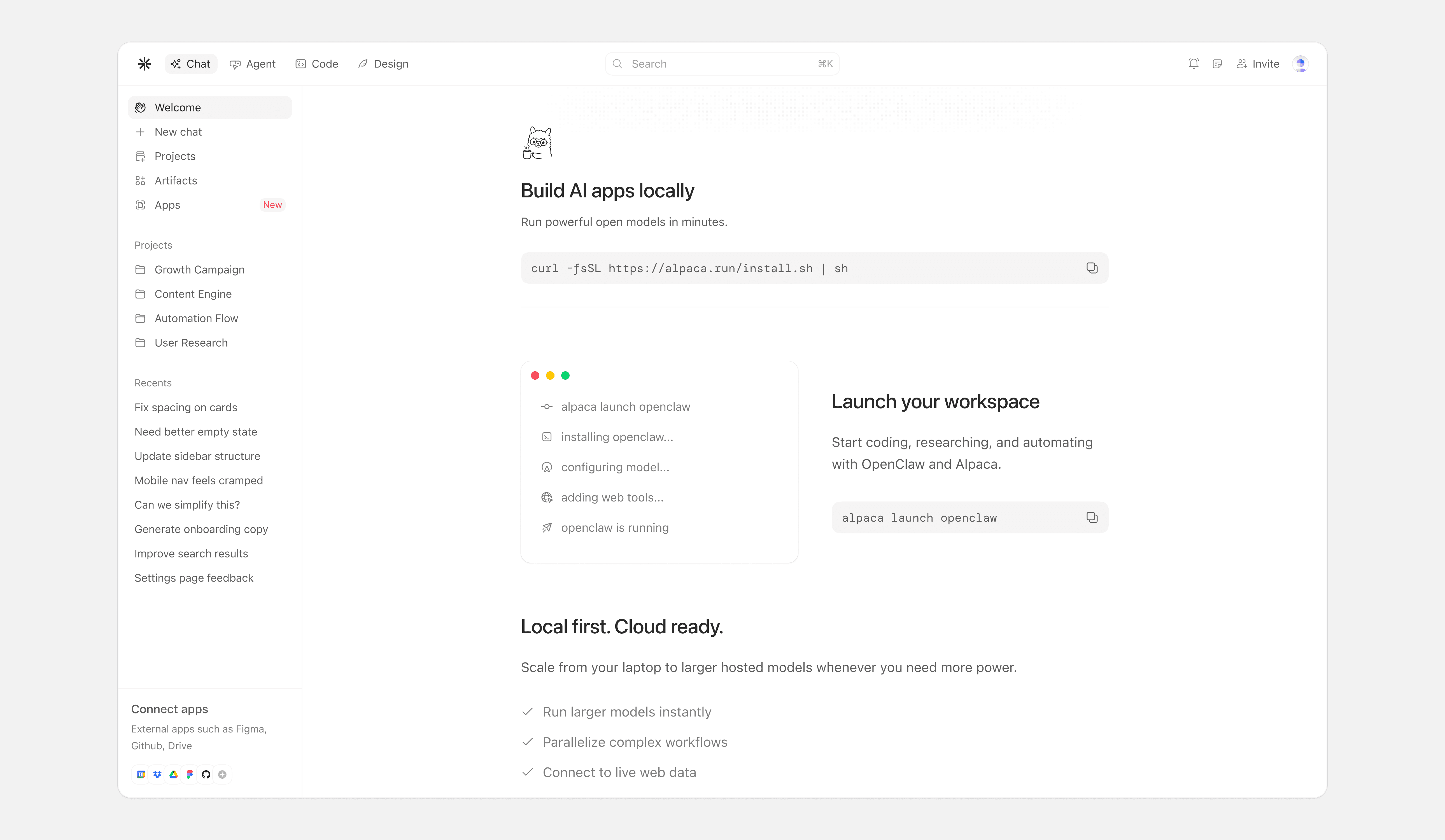Start a New chat

(210, 132)
